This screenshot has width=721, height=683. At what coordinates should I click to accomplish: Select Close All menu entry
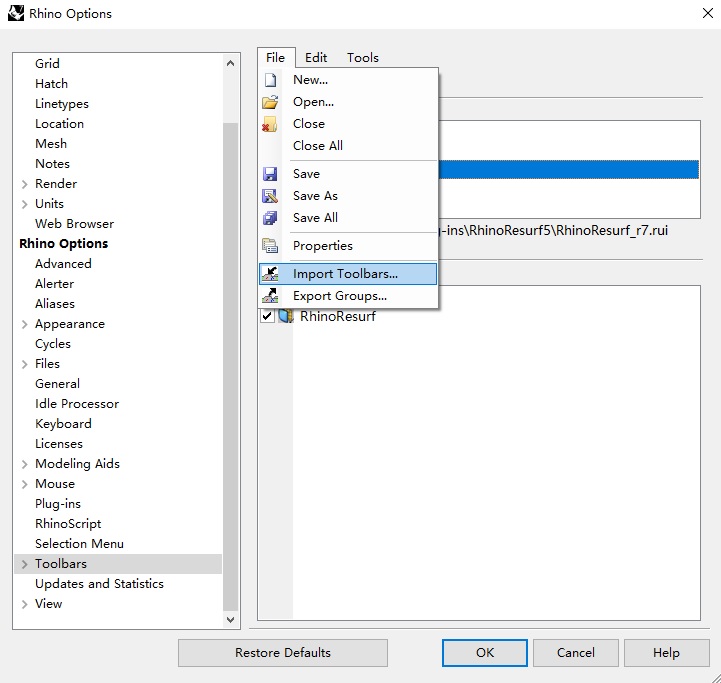[348, 146]
